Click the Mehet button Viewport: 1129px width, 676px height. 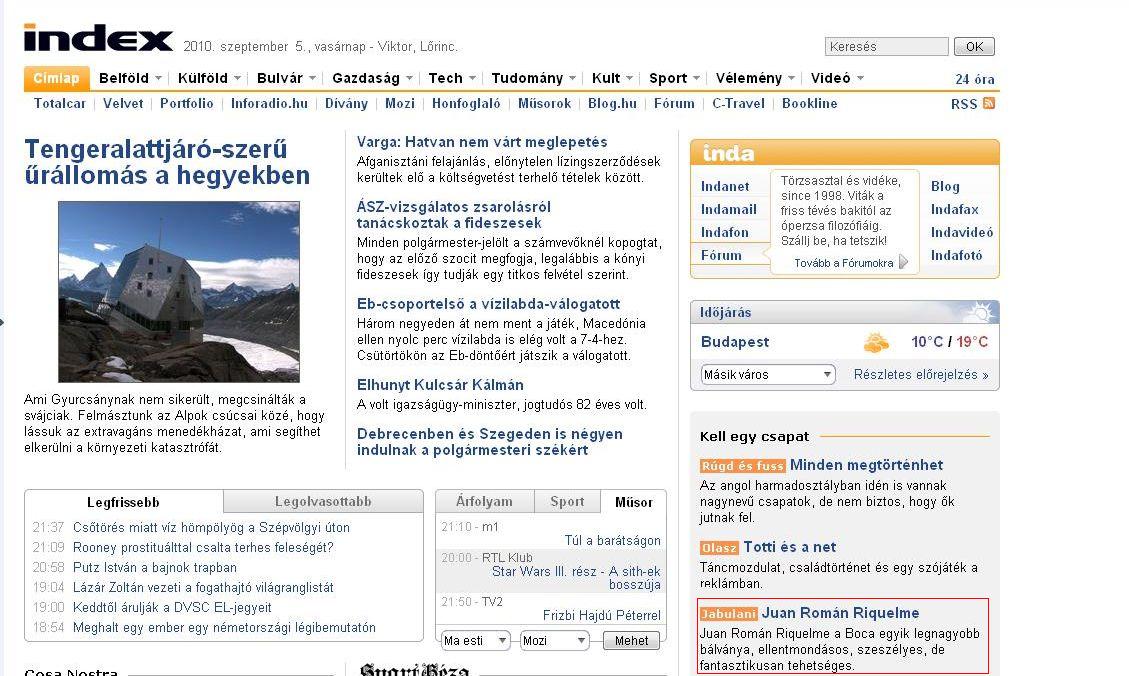[631, 640]
